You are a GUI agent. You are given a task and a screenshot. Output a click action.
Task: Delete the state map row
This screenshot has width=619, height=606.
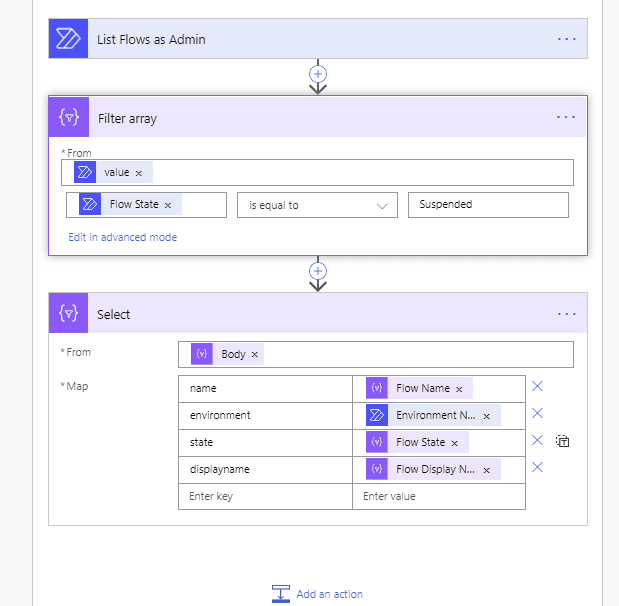tap(537, 440)
